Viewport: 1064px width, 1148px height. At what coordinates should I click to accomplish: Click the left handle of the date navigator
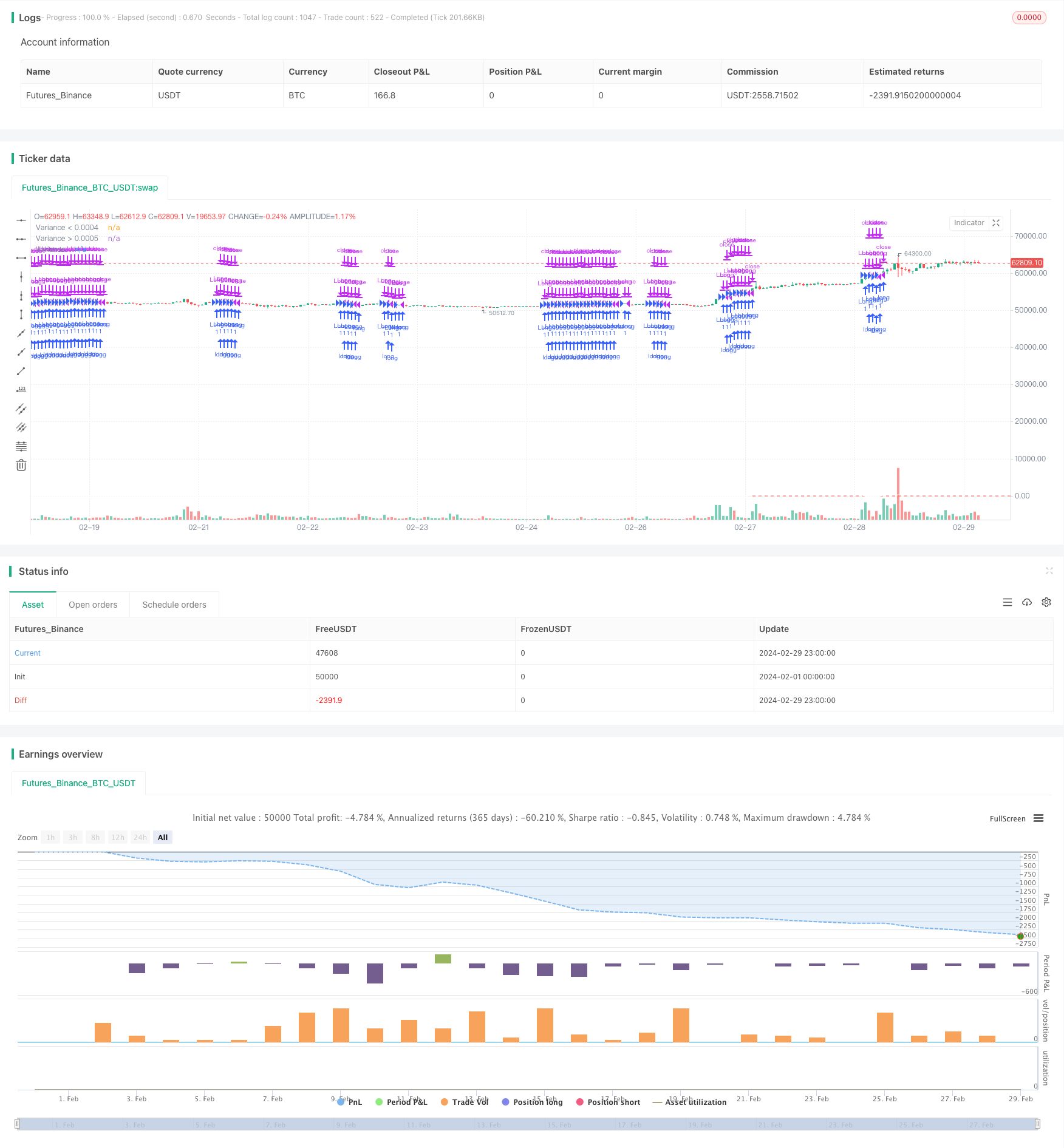(x=18, y=1124)
